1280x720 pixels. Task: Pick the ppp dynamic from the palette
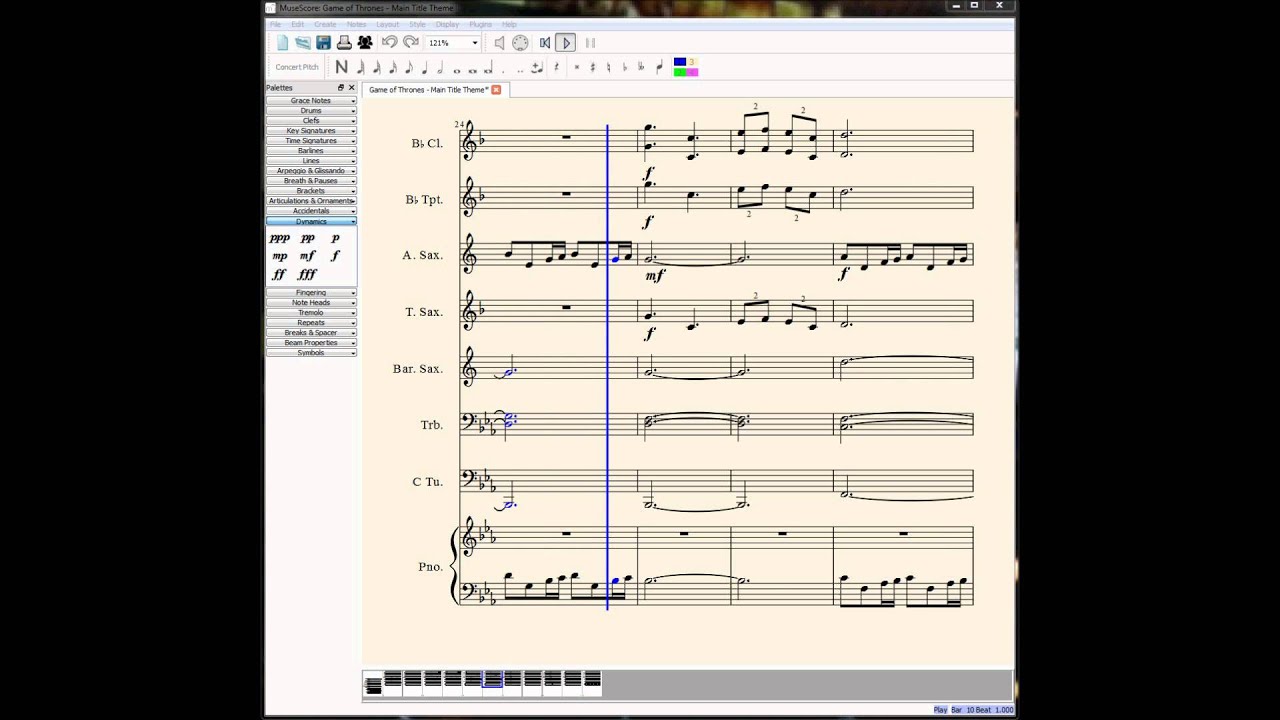point(280,239)
